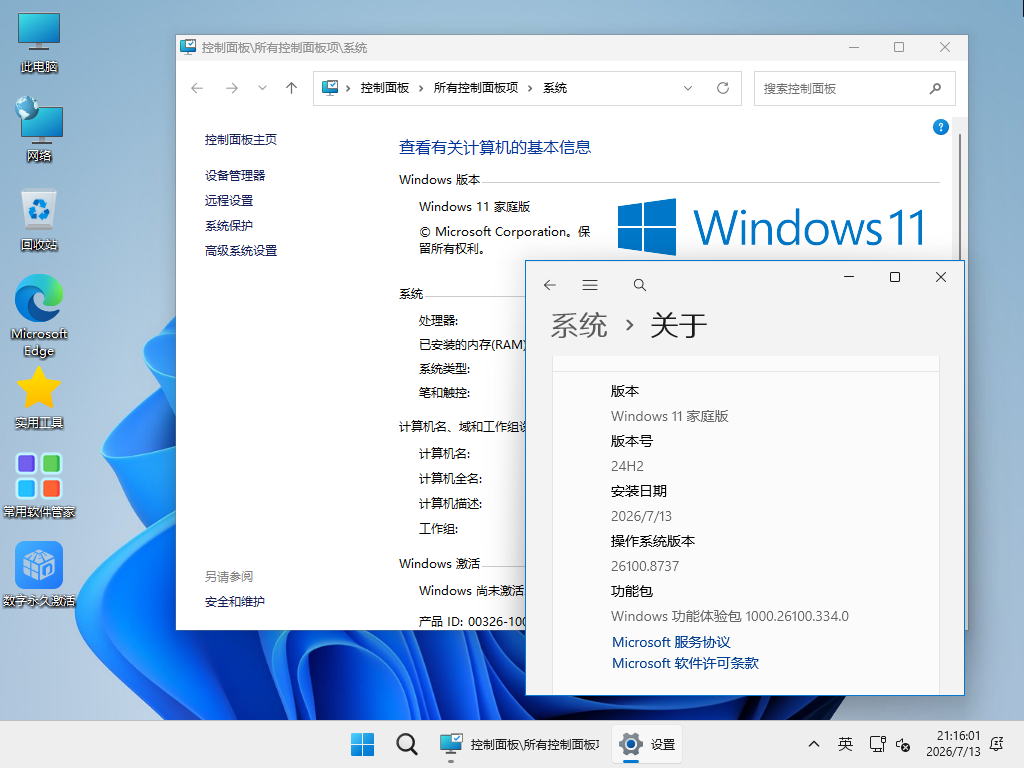Screen dimensions: 1024x768
Task: Open 远程设置 link
Action: (x=229, y=200)
